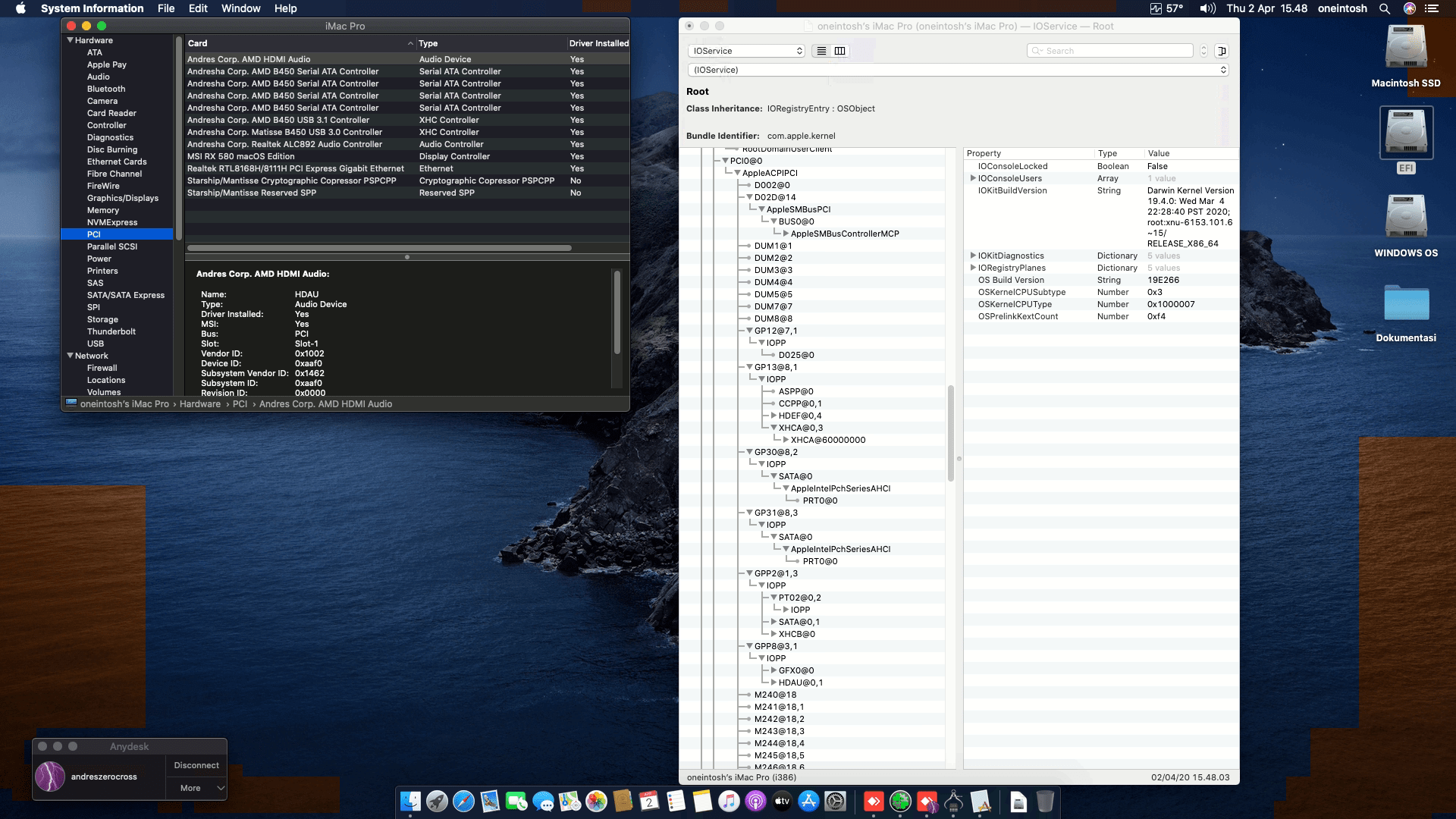This screenshot has width=1456, height=819.
Task: Click the Type column header in PCI table
Action: (x=491, y=43)
